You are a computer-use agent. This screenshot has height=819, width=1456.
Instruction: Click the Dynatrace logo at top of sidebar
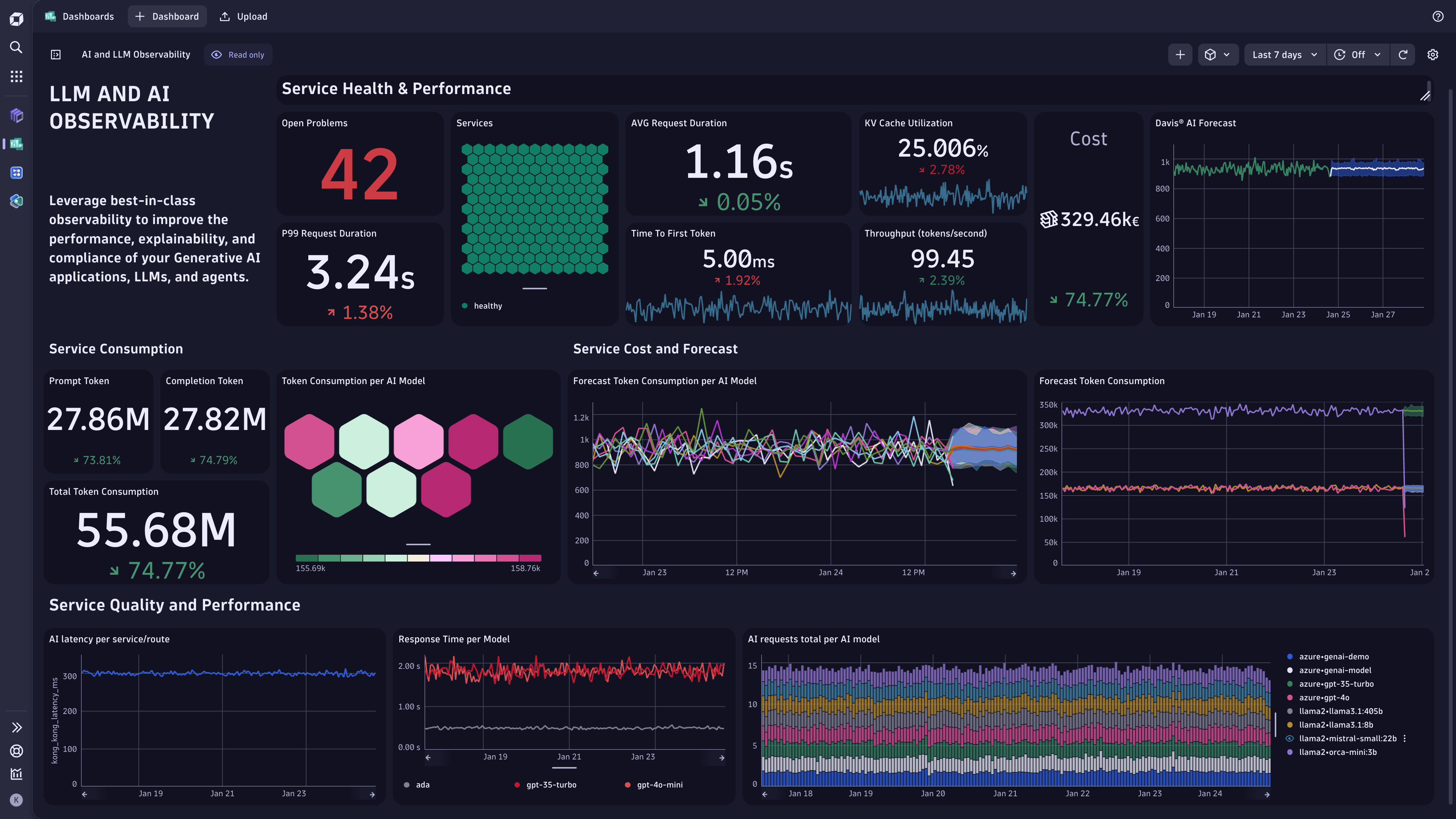click(x=16, y=19)
